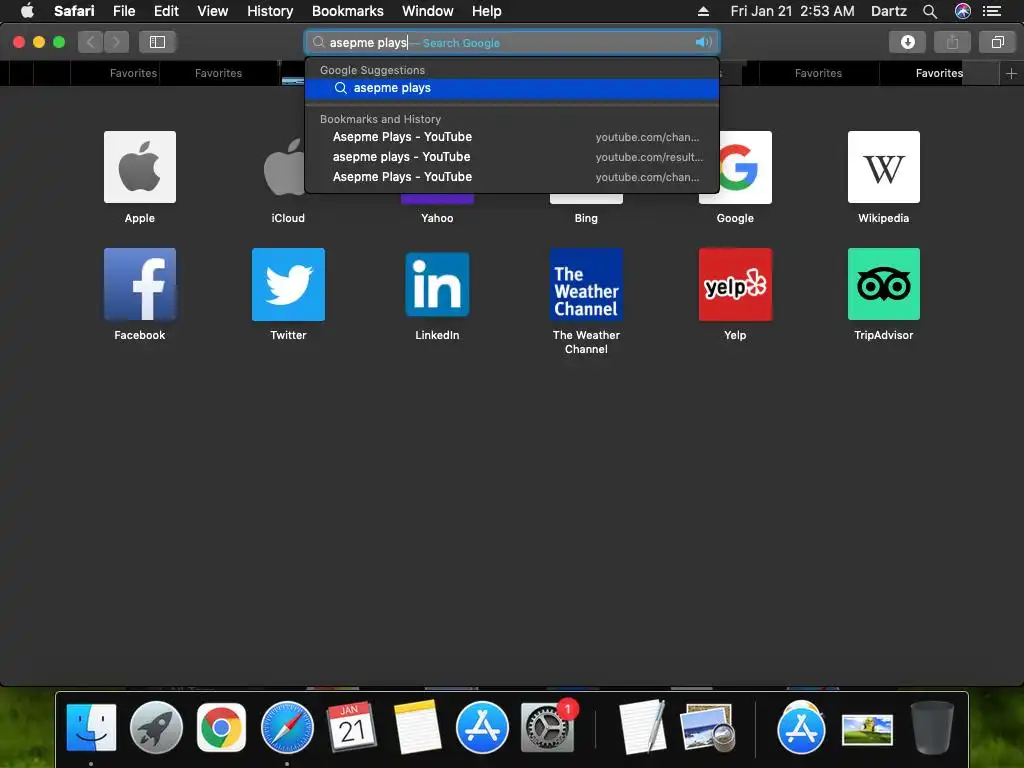Screen dimensions: 1024x768
Task: Open the Window menu
Action: pyautogui.click(x=428, y=11)
